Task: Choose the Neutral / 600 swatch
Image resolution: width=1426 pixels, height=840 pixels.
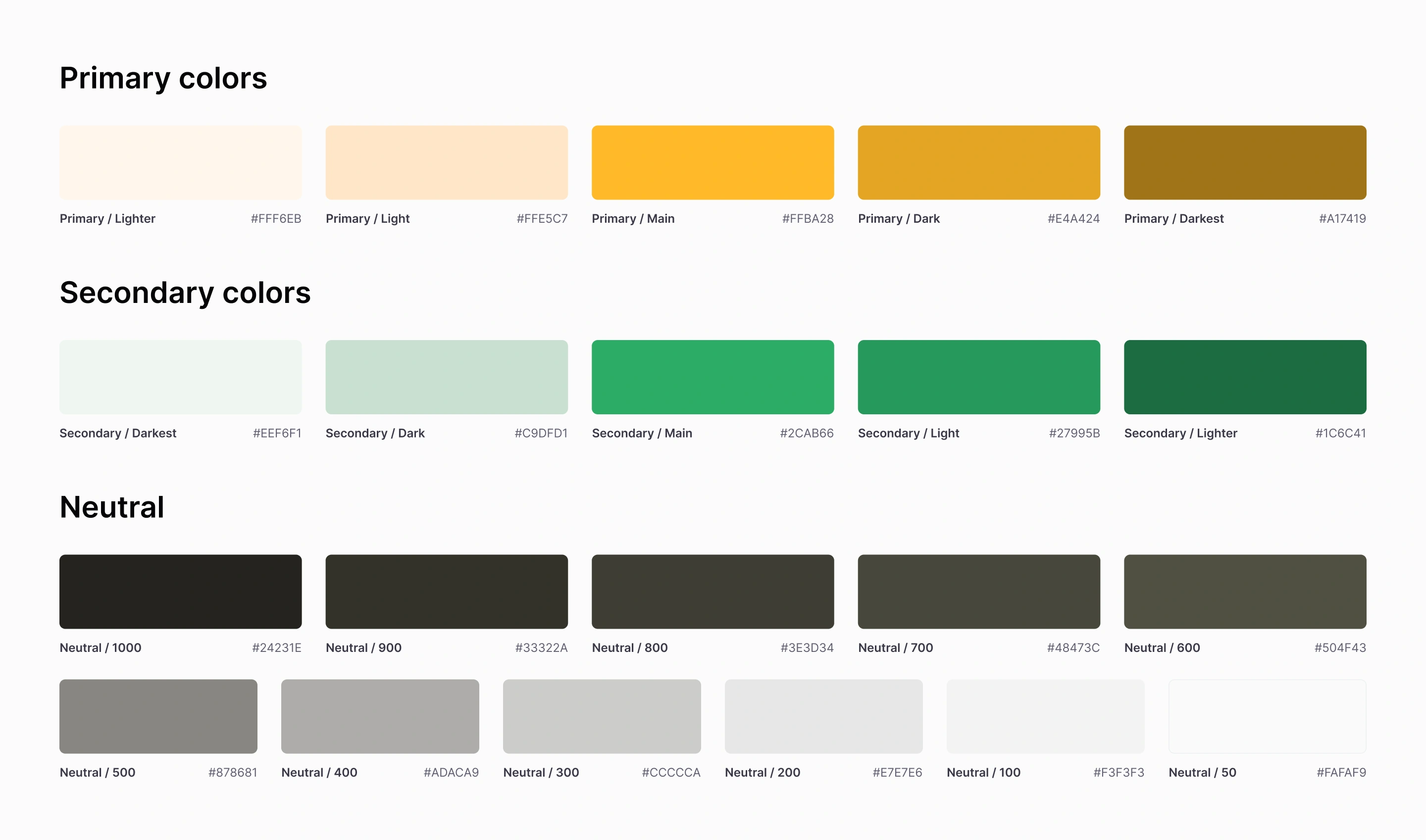Action: tap(1245, 592)
